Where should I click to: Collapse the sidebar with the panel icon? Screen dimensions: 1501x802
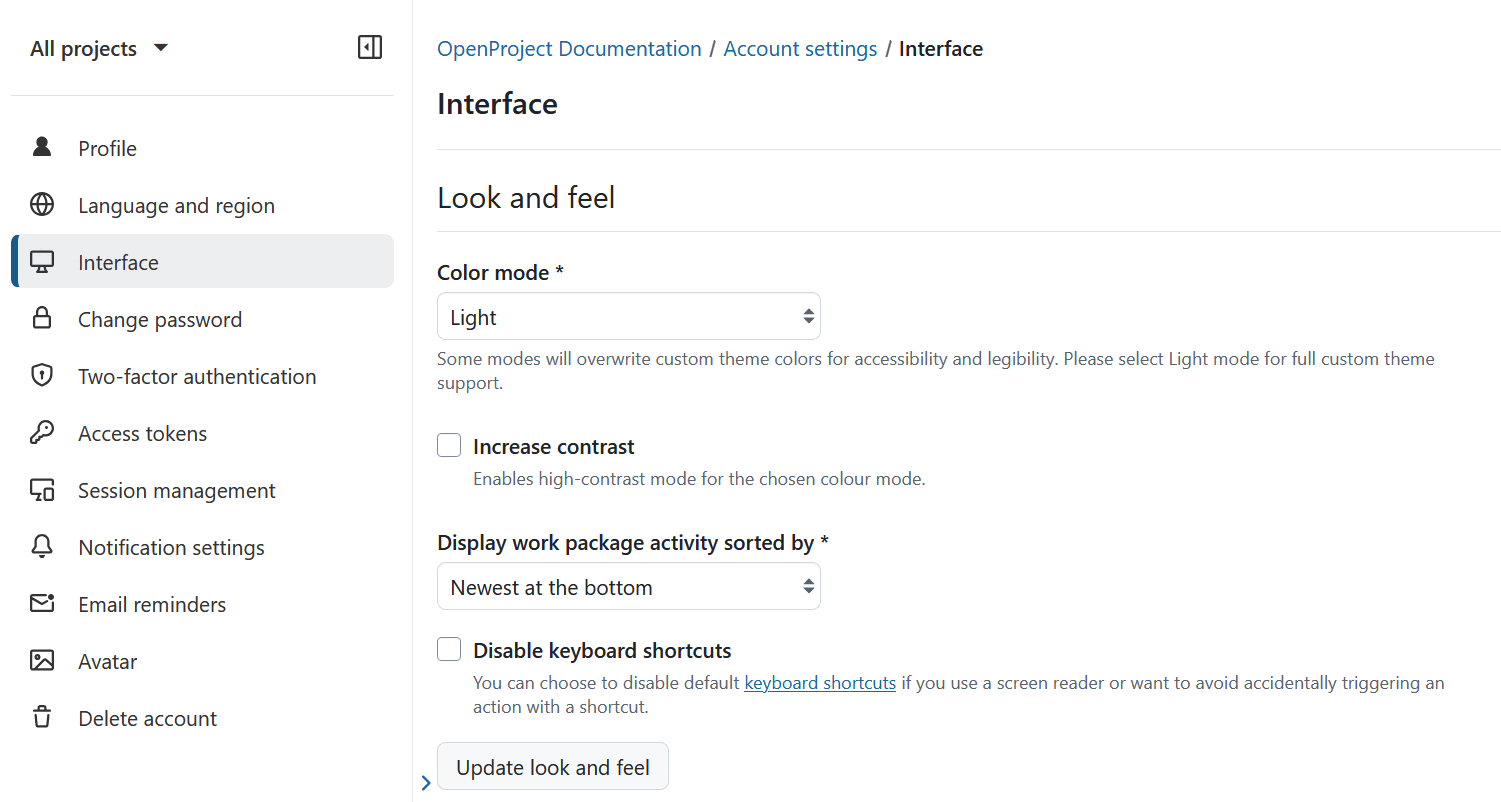point(370,48)
